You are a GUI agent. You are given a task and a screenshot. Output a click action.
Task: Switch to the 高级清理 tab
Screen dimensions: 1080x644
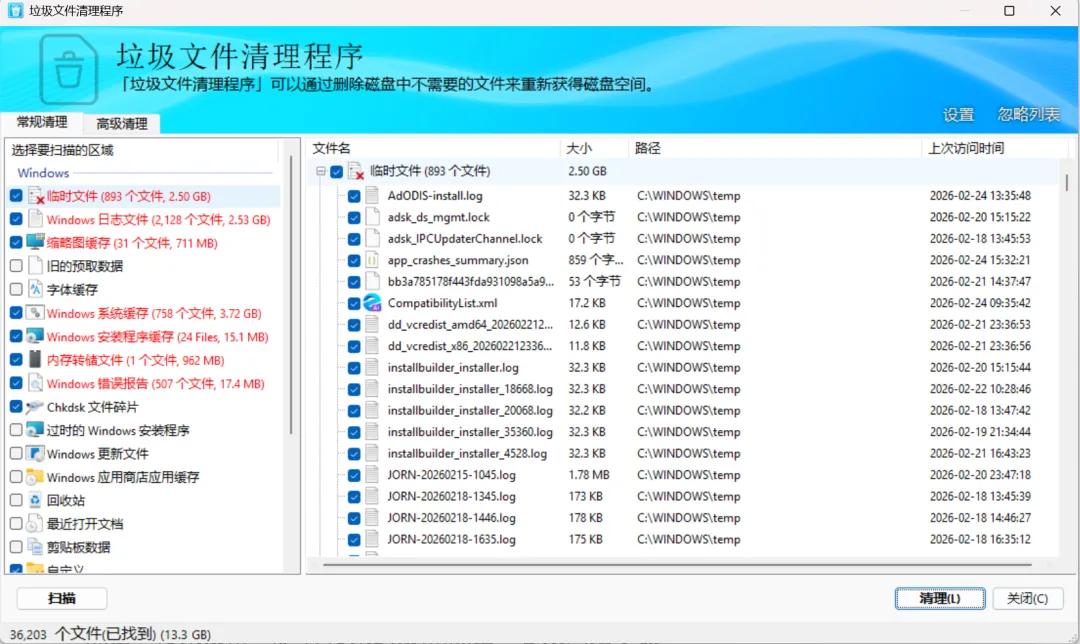122,123
